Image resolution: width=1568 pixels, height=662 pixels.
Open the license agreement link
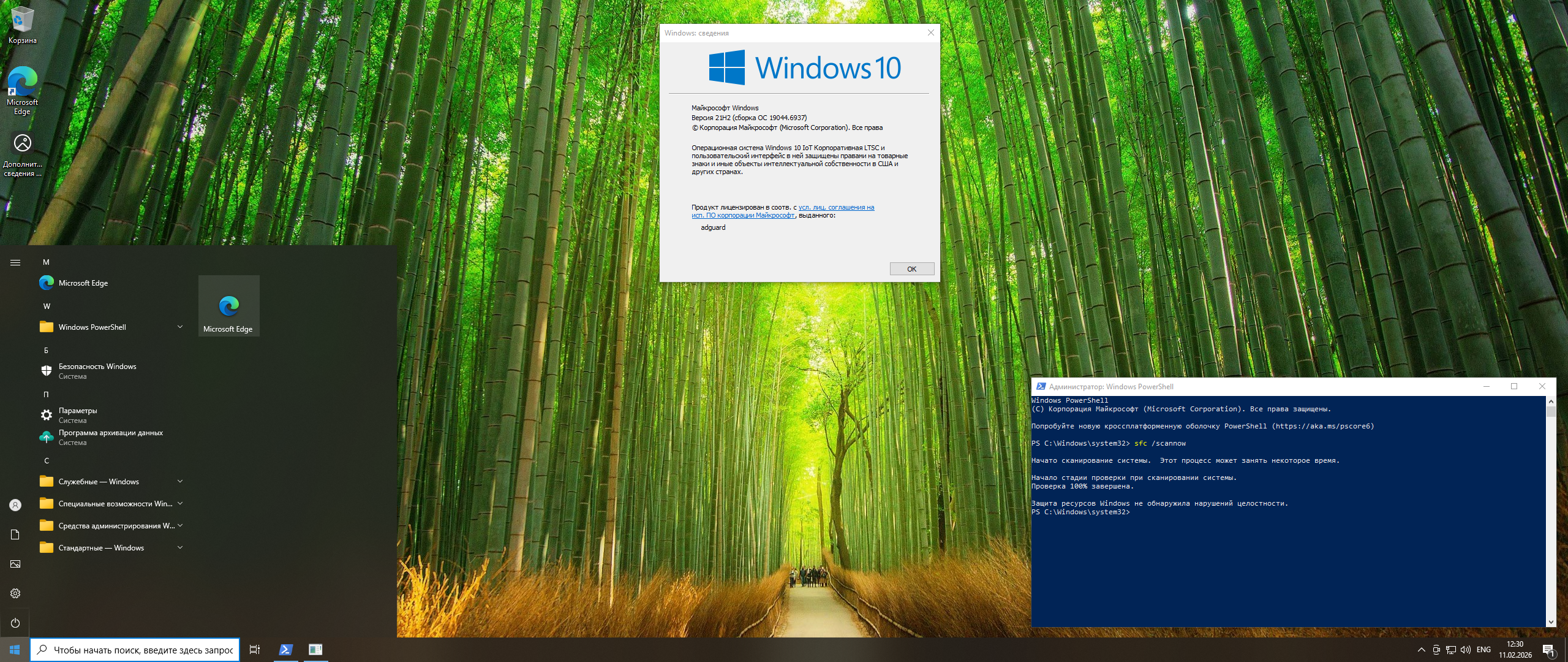point(835,208)
